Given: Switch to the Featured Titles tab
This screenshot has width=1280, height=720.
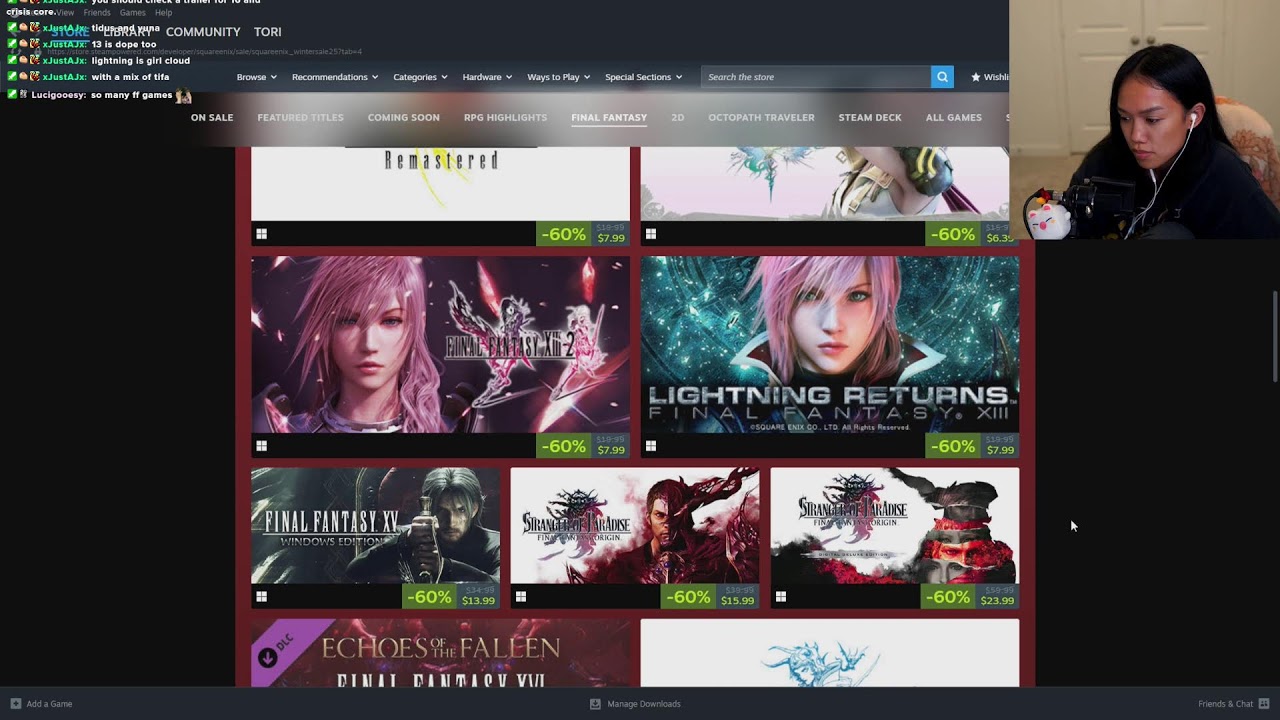Looking at the screenshot, I should [300, 118].
